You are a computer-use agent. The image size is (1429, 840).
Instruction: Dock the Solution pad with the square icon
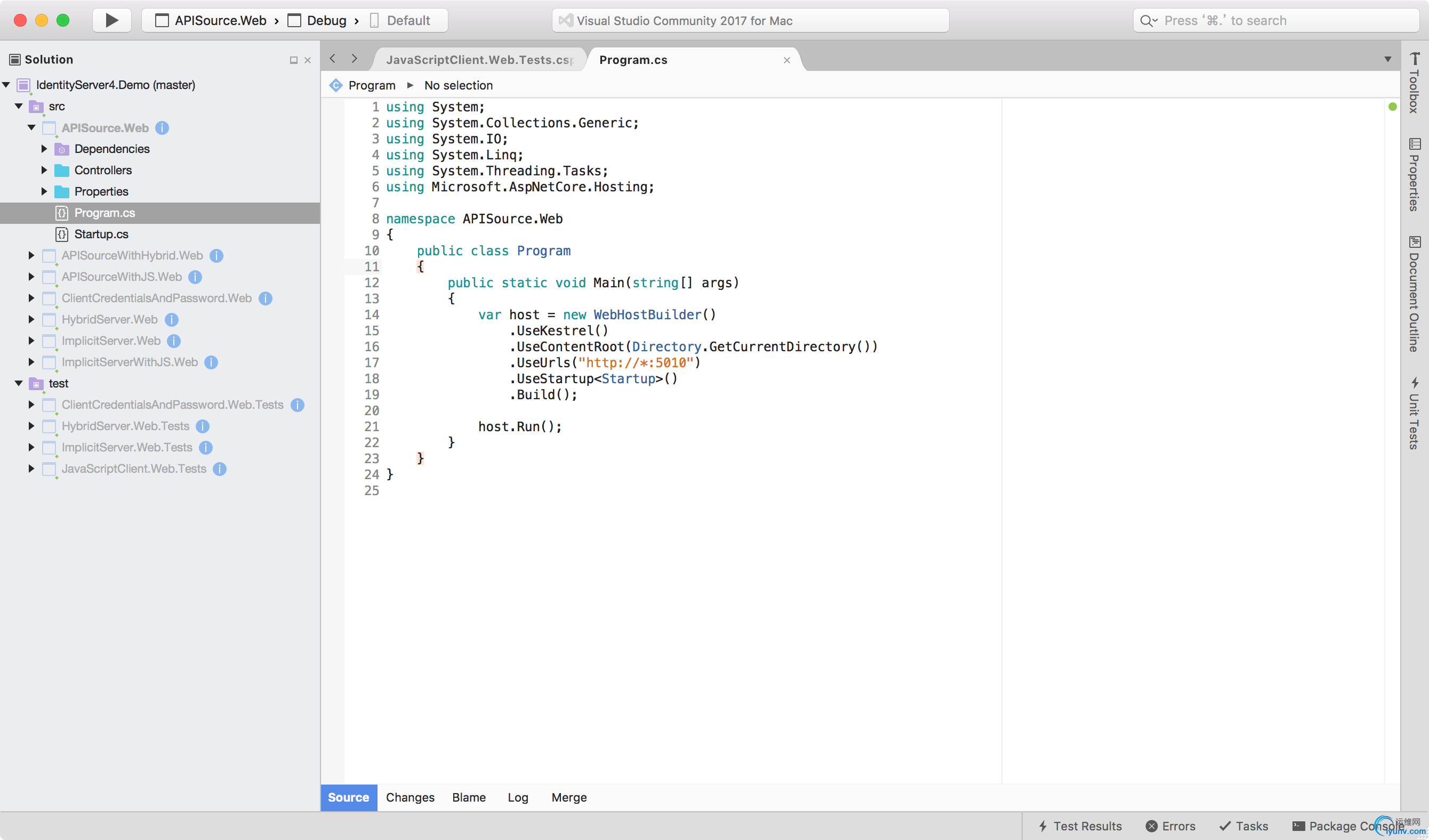point(293,60)
